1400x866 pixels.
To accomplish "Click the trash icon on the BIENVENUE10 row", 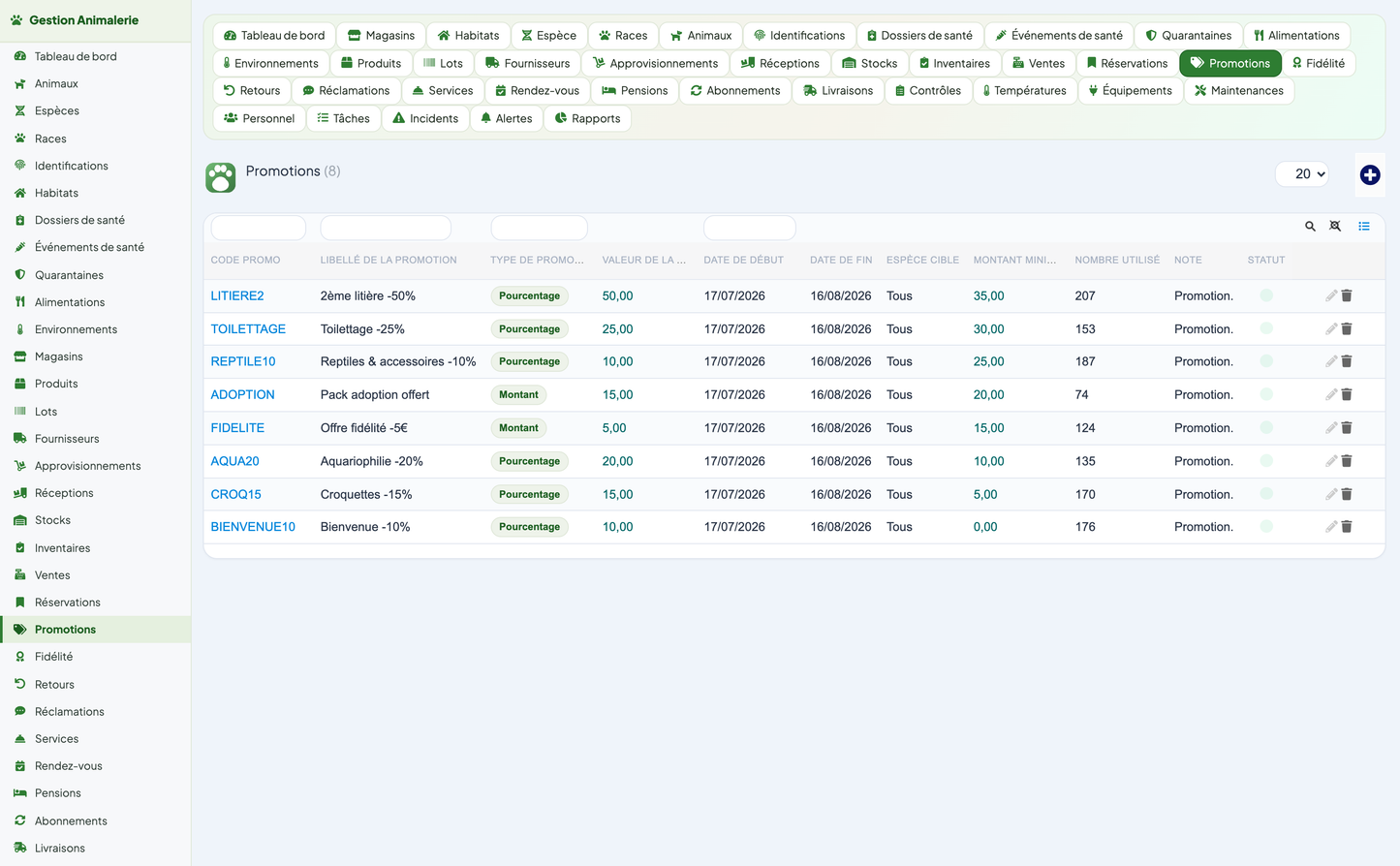I will click(x=1347, y=527).
